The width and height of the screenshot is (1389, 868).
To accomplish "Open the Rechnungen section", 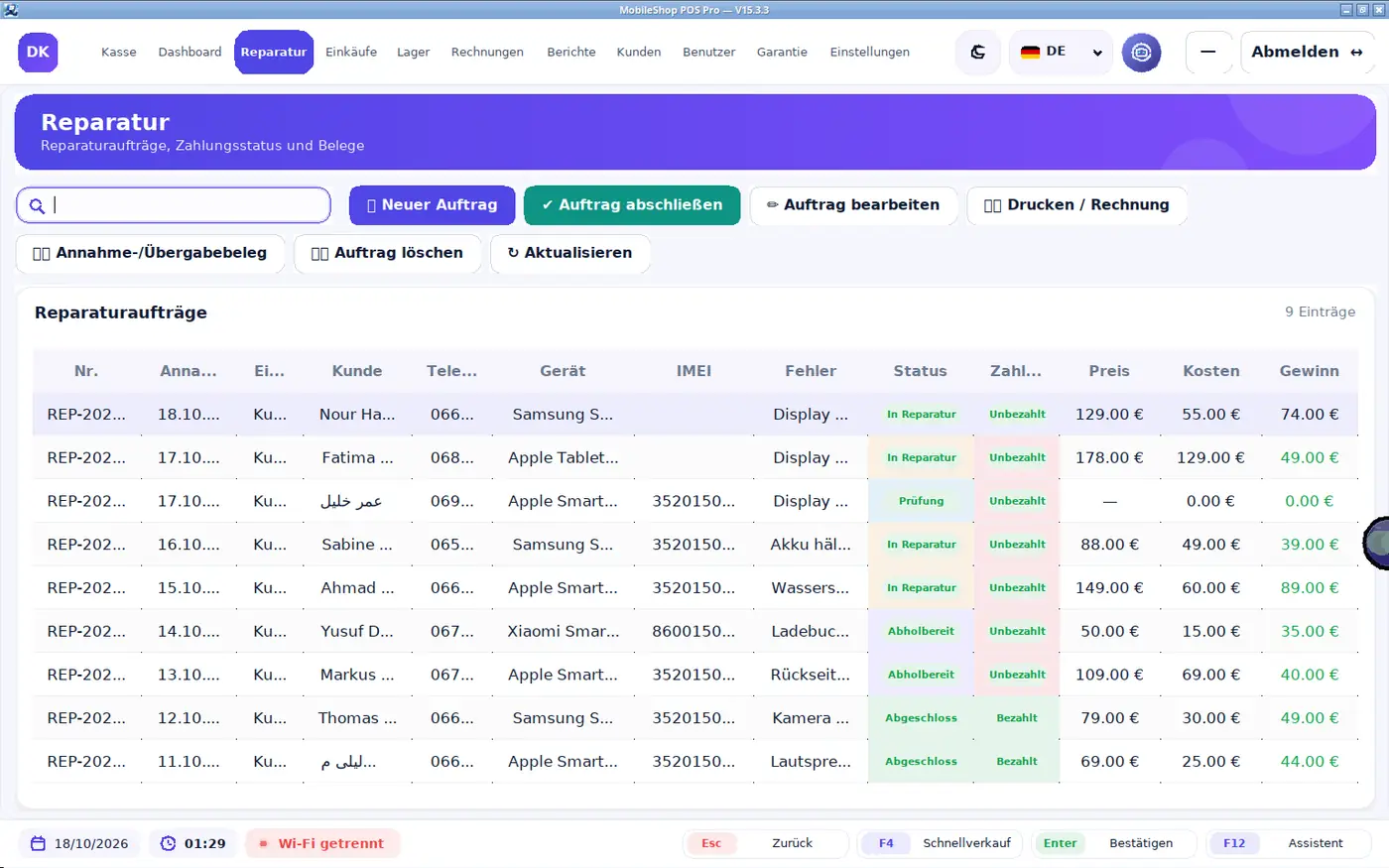I will point(487,52).
